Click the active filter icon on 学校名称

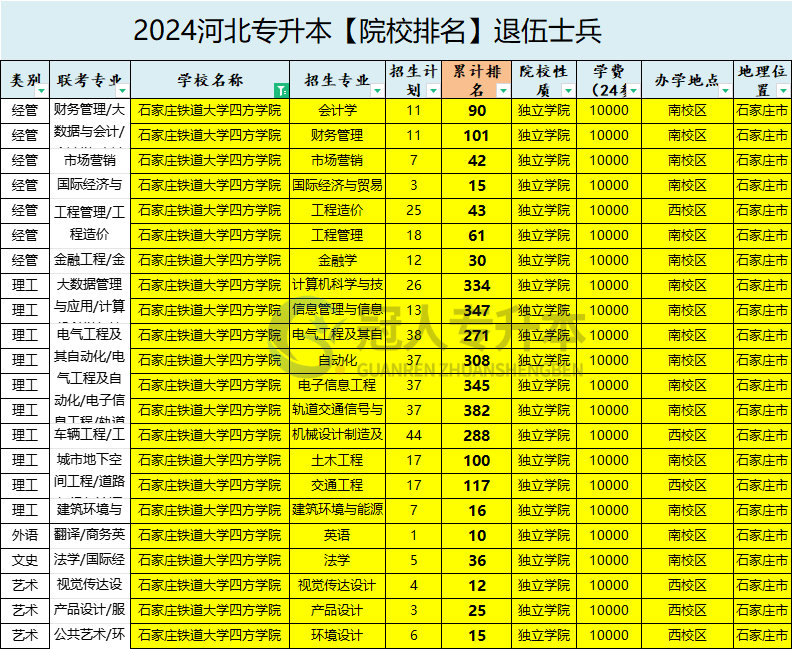pyautogui.click(x=282, y=90)
